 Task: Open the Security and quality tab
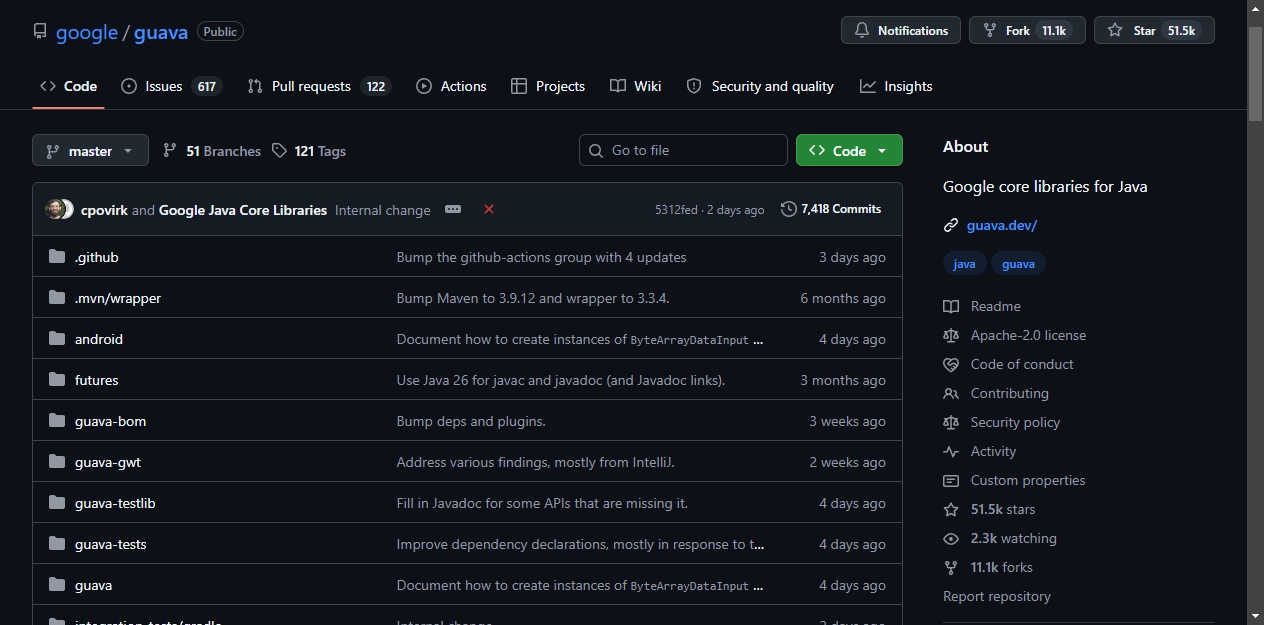pos(760,86)
